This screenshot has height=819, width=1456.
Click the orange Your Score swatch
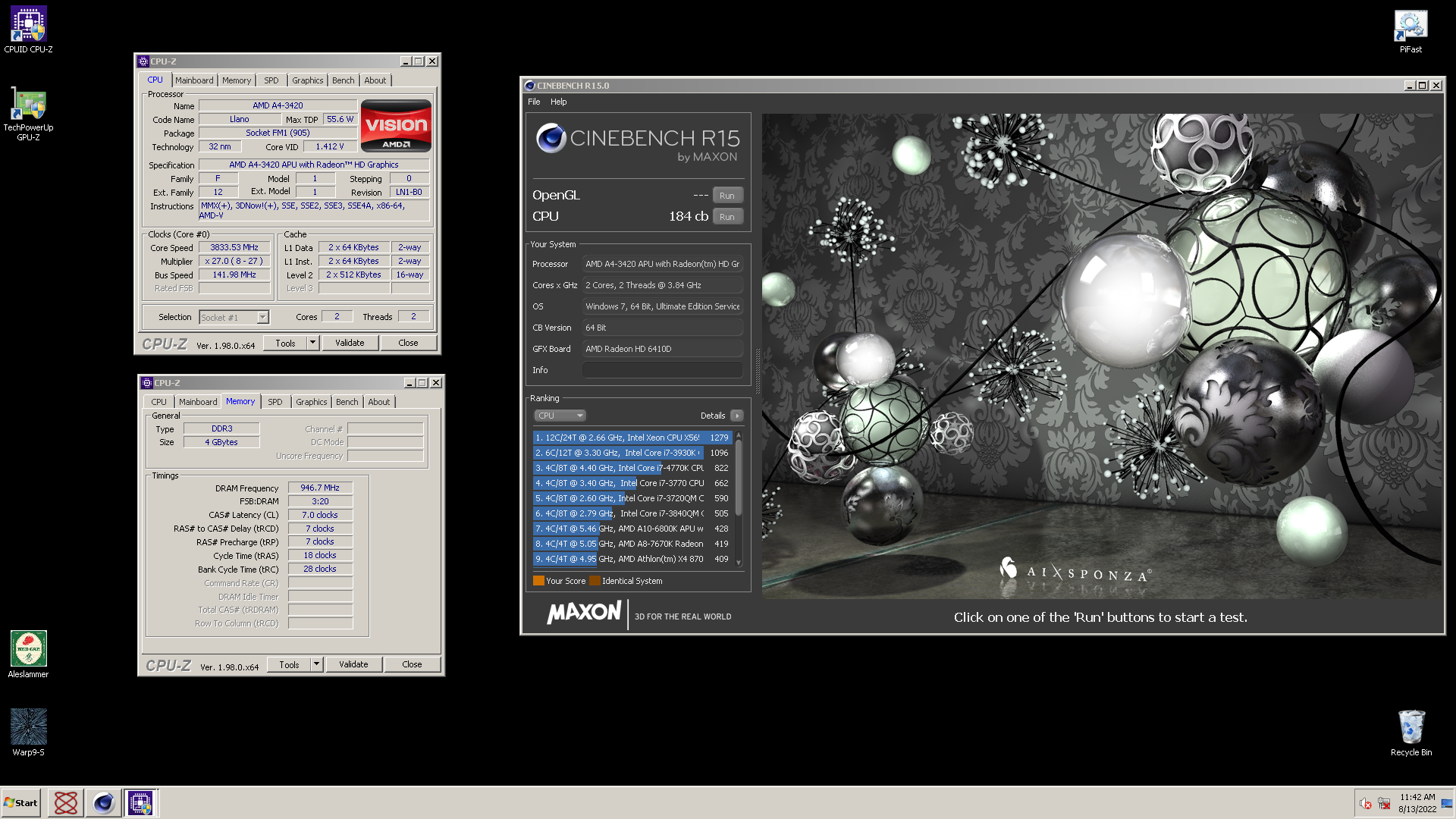[538, 581]
